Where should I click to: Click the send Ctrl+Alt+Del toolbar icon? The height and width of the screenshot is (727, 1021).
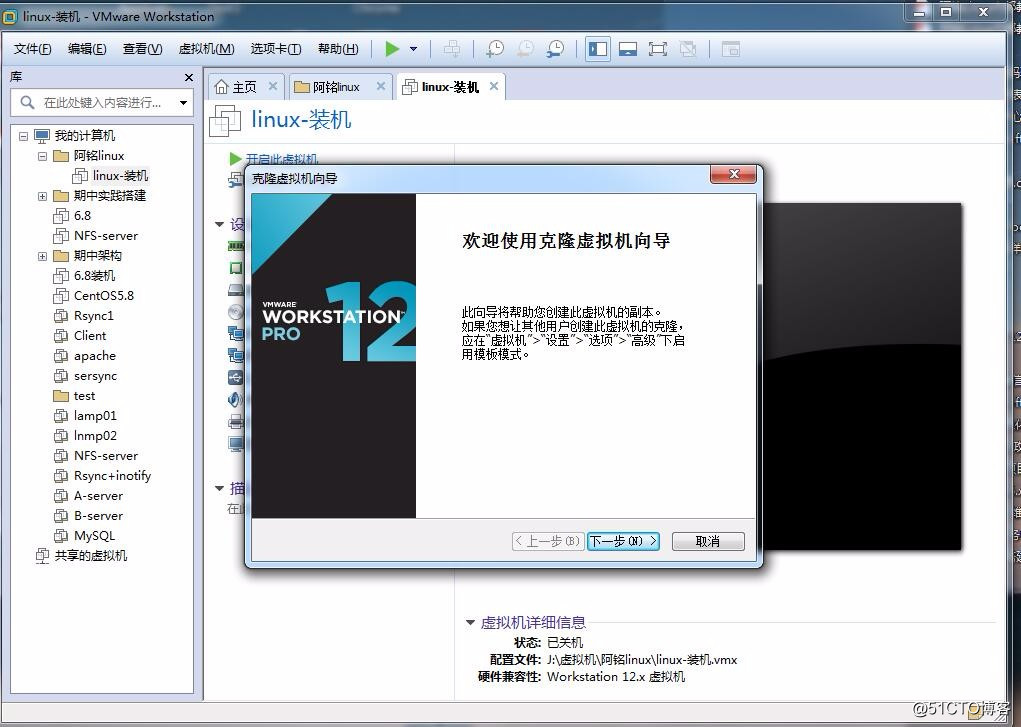coord(451,49)
